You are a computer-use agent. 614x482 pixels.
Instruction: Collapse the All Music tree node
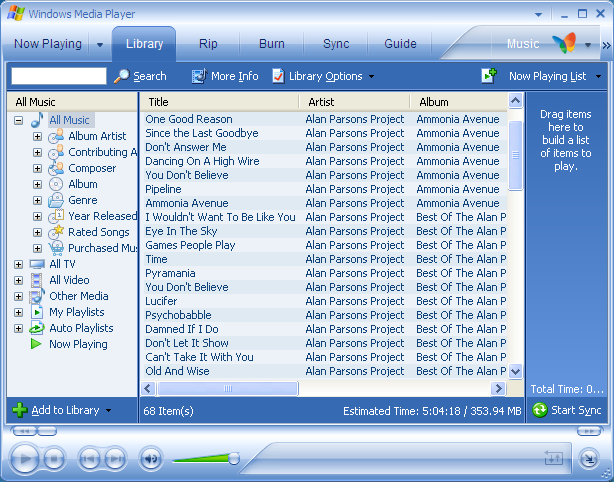tap(18, 120)
